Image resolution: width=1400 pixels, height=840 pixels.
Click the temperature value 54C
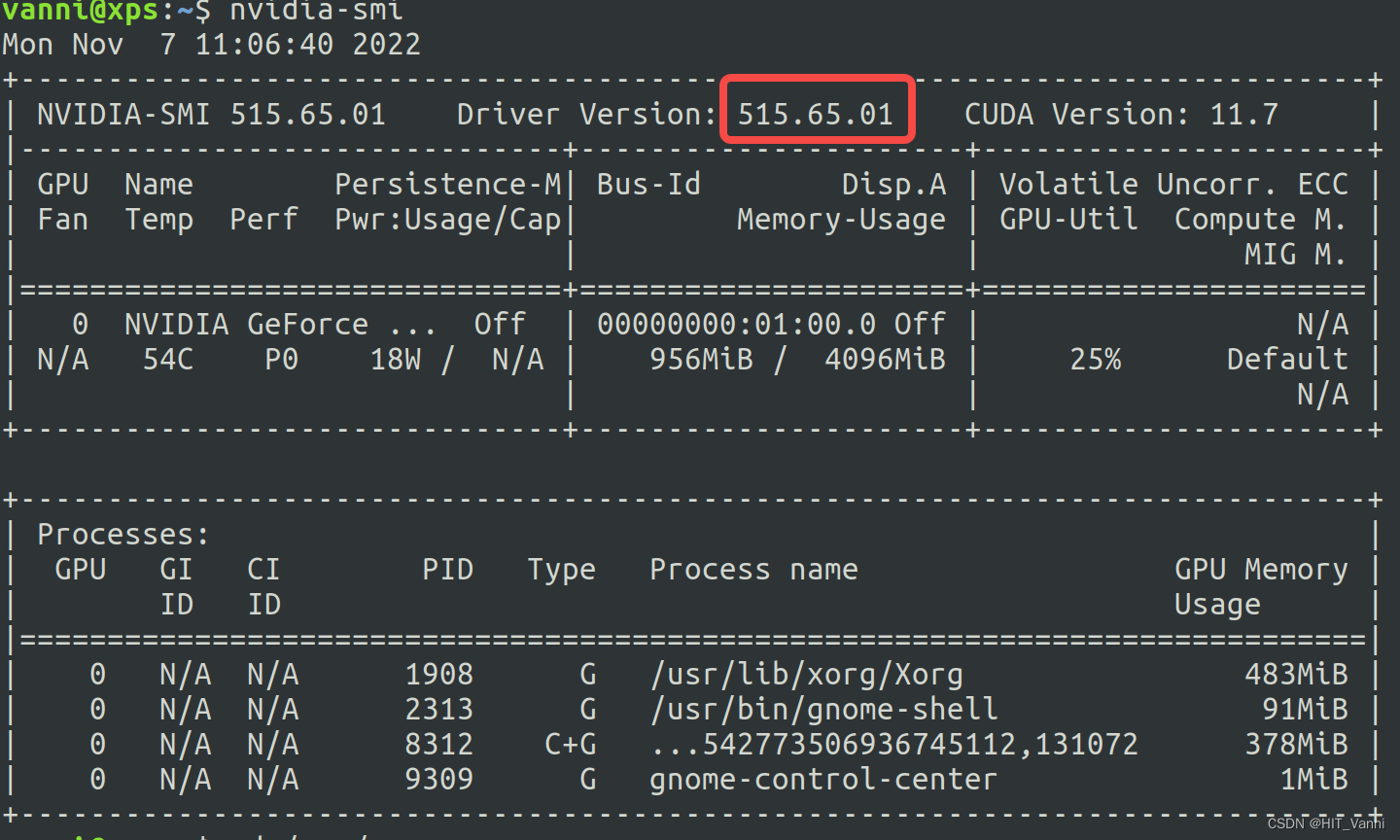click(168, 360)
